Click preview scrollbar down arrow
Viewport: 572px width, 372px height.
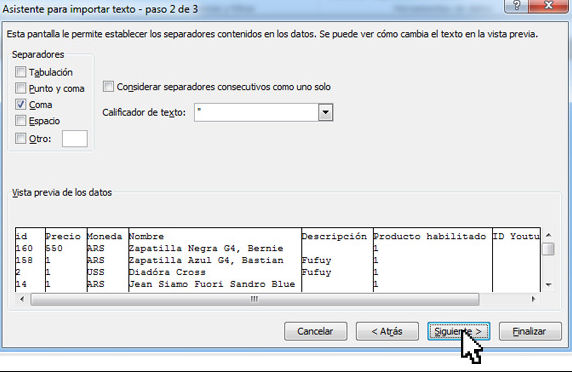click(x=548, y=285)
